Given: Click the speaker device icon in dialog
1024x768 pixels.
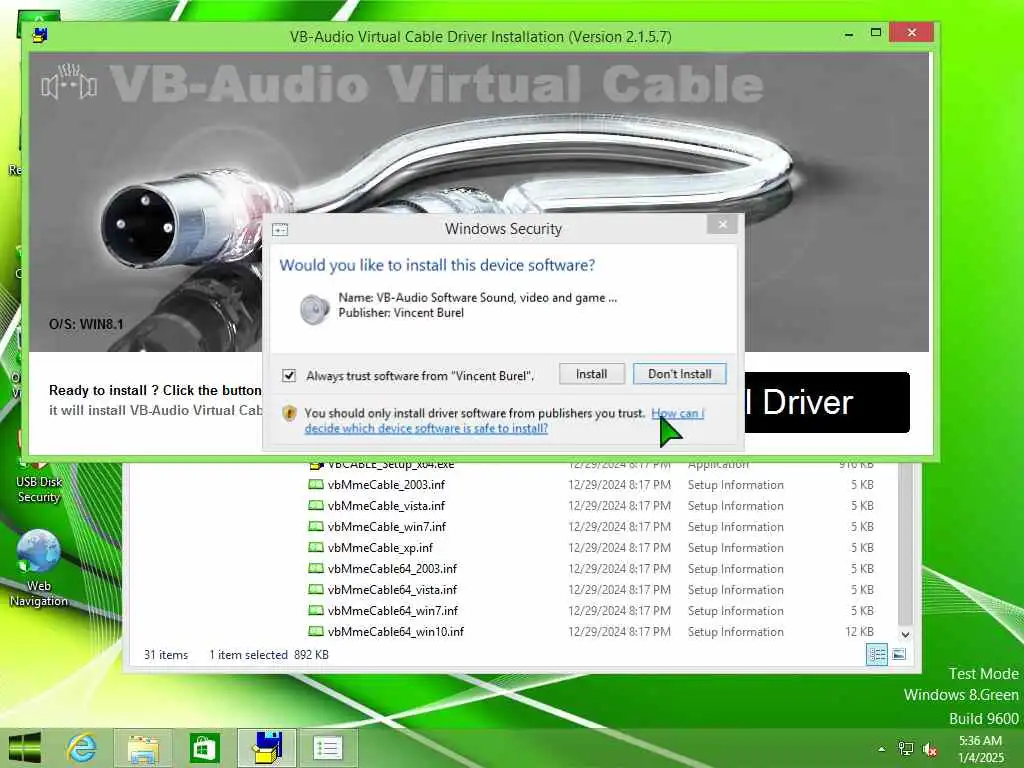Looking at the screenshot, I should click(x=314, y=309).
